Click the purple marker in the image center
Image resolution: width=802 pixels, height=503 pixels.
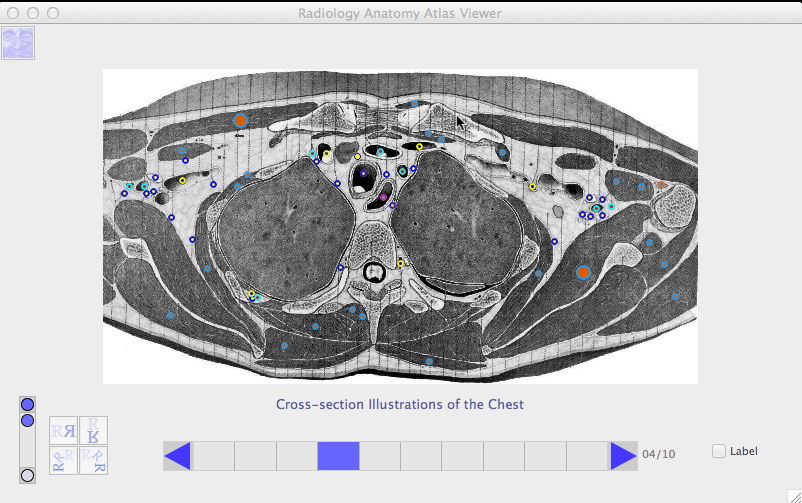coord(383,198)
